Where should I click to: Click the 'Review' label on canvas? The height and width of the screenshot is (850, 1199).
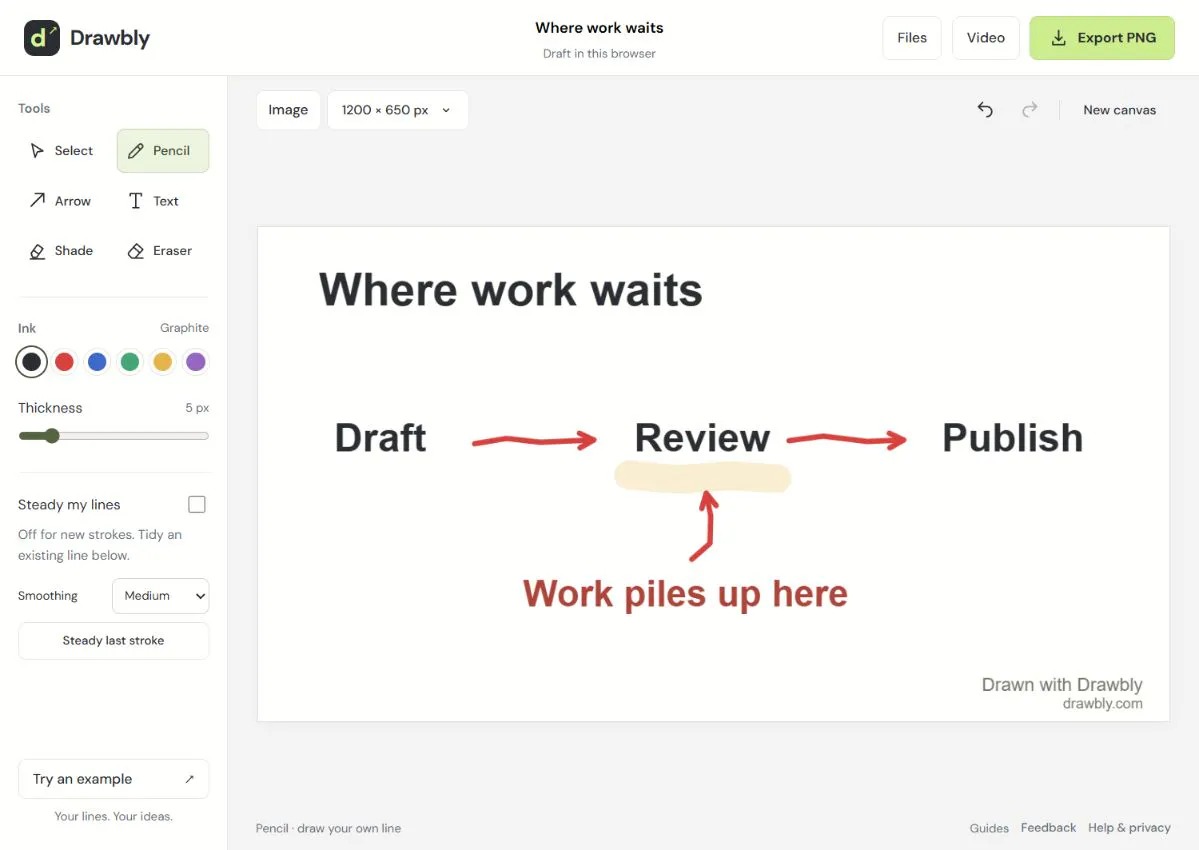tap(702, 438)
